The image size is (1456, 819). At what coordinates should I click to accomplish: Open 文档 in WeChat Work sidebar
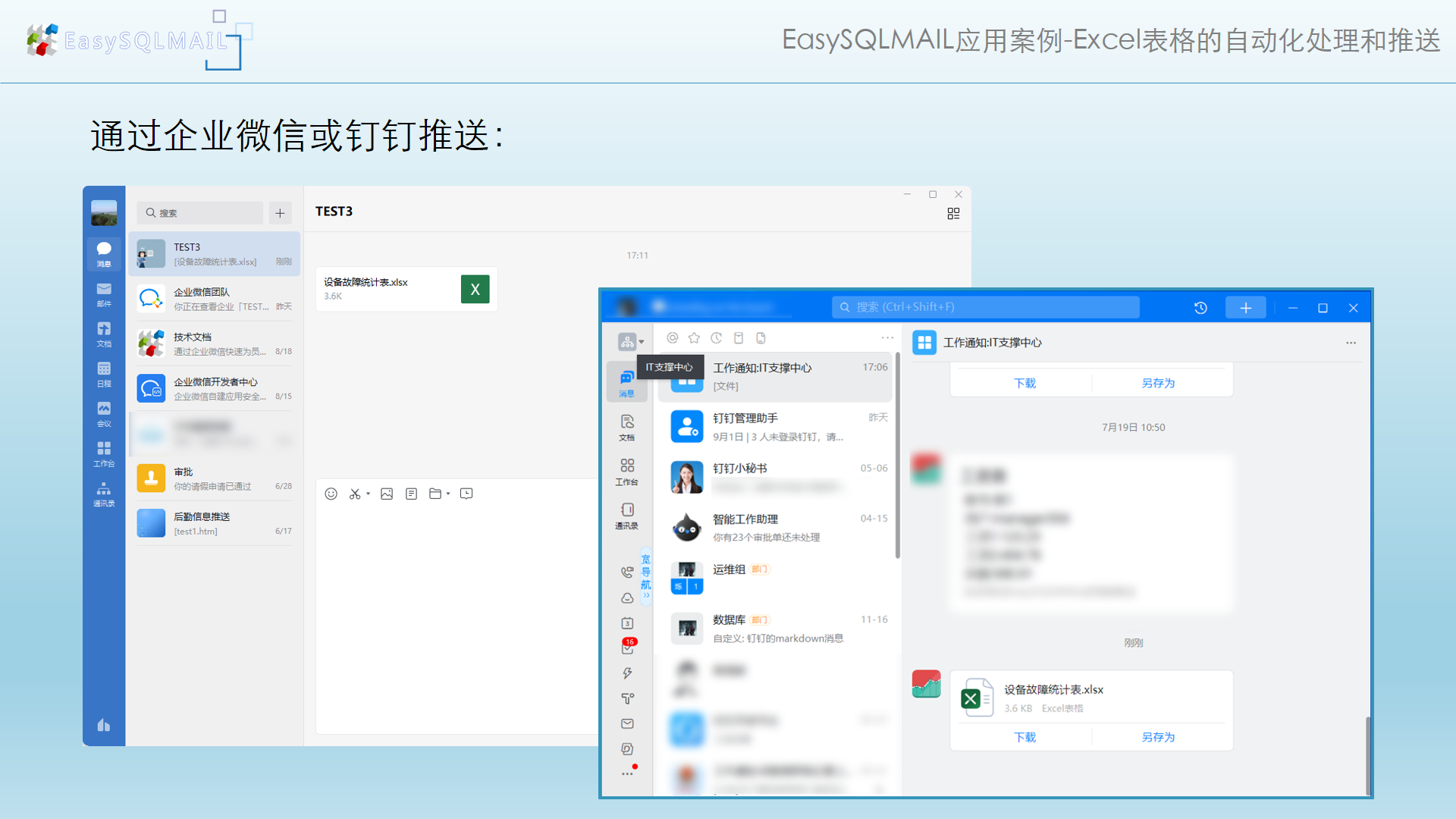pos(104,334)
